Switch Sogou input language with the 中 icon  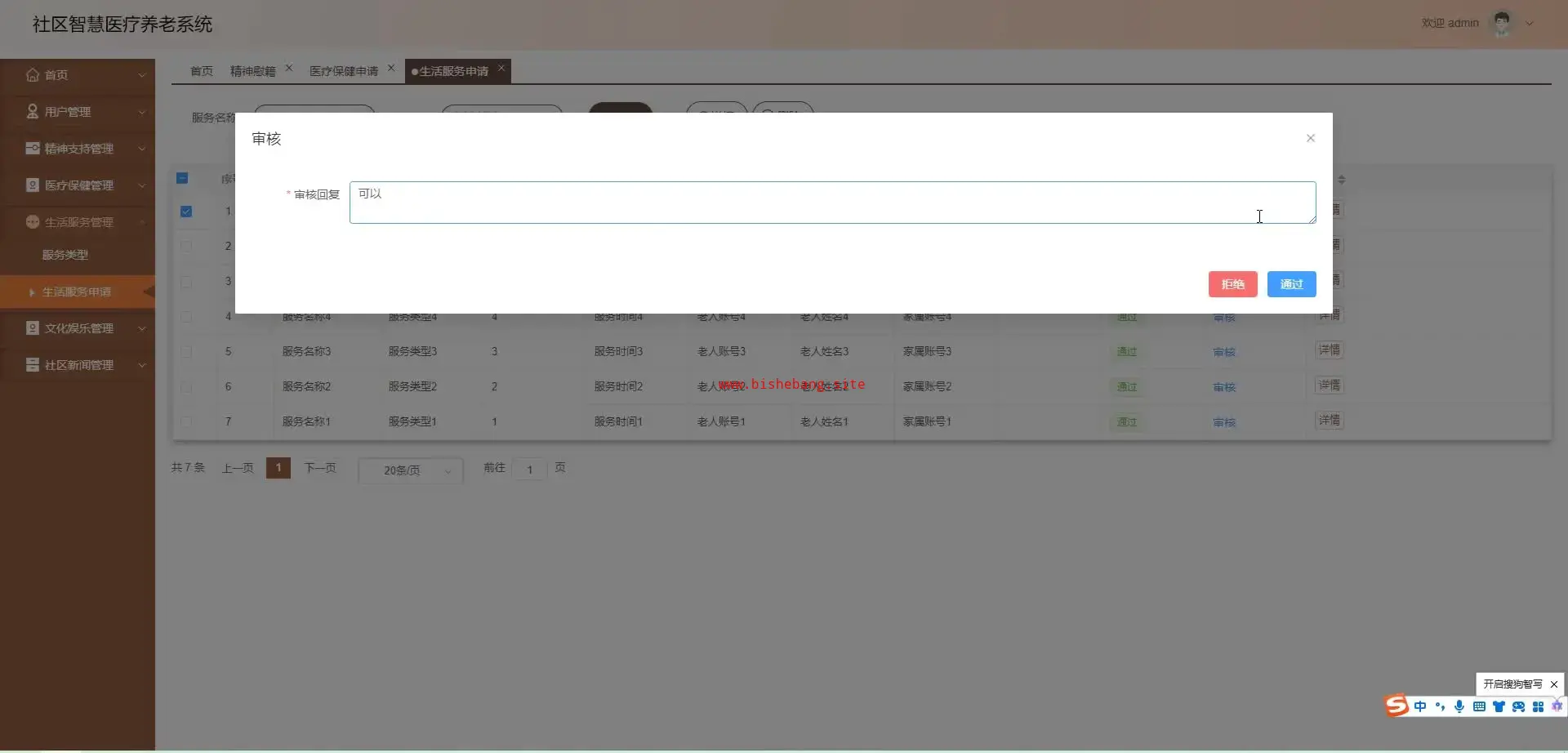(1420, 706)
